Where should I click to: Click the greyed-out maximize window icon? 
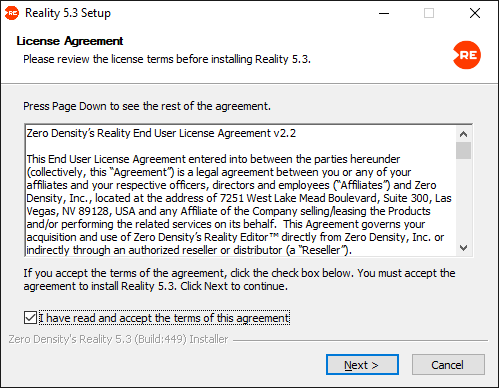click(x=429, y=13)
